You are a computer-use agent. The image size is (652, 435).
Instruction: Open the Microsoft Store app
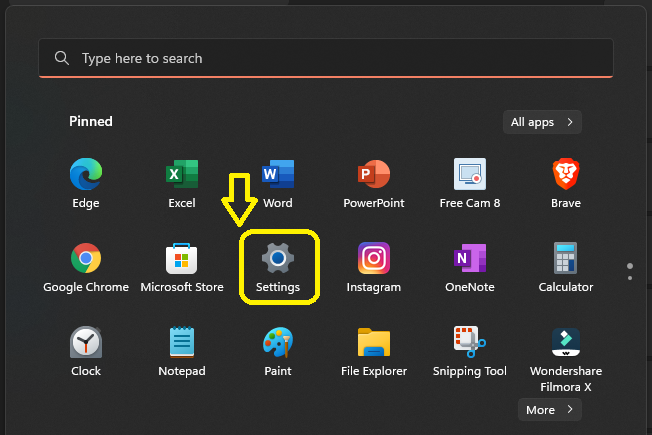[x=182, y=258]
